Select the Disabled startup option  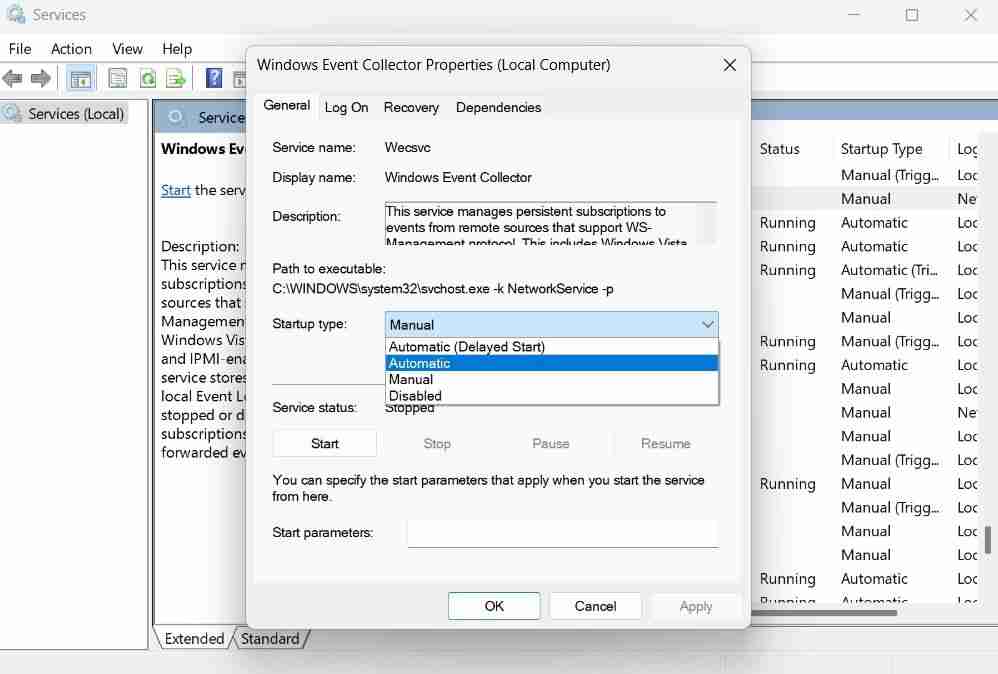click(414, 396)
